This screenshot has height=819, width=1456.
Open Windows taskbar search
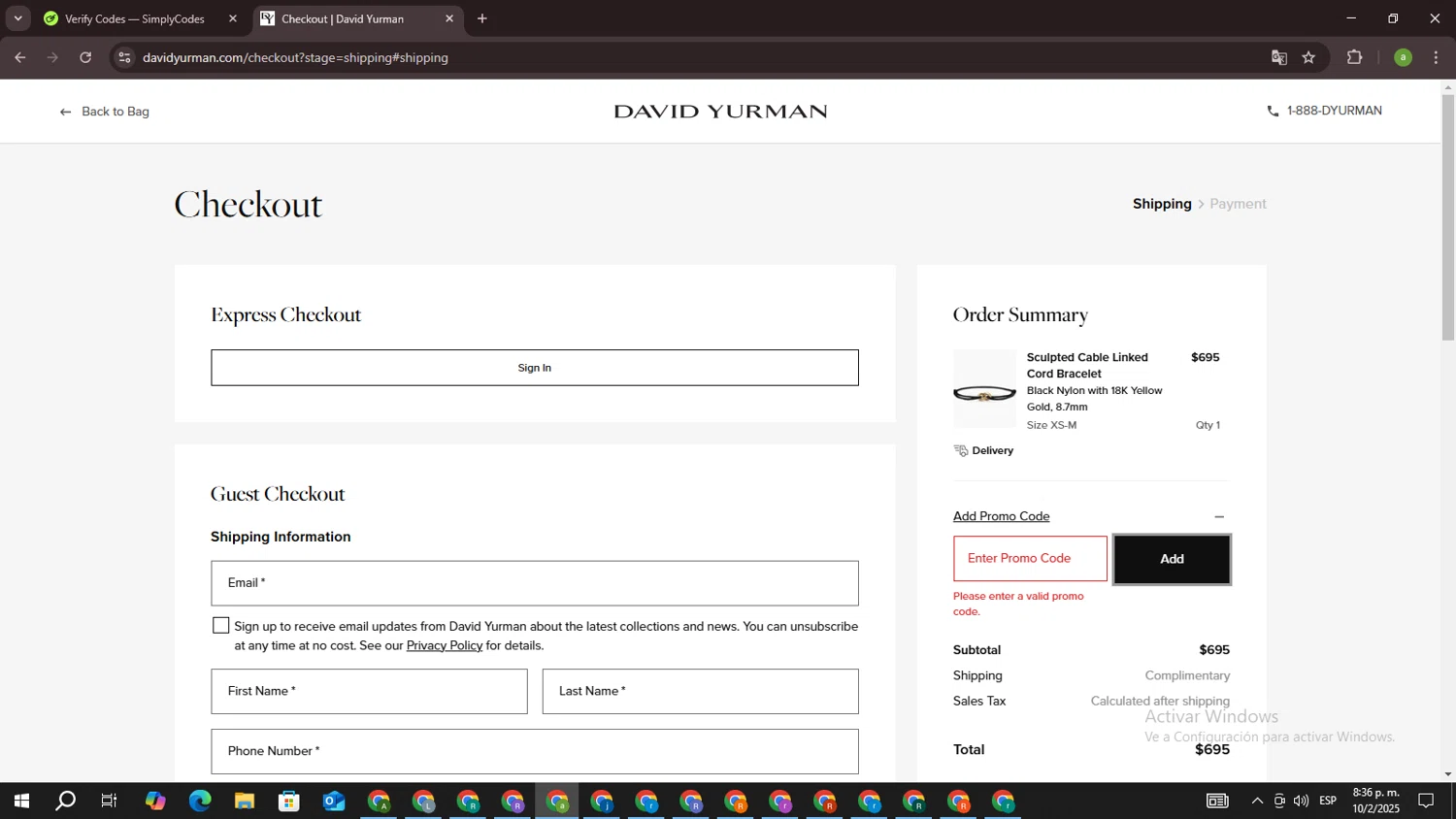[x=65, y=802]
